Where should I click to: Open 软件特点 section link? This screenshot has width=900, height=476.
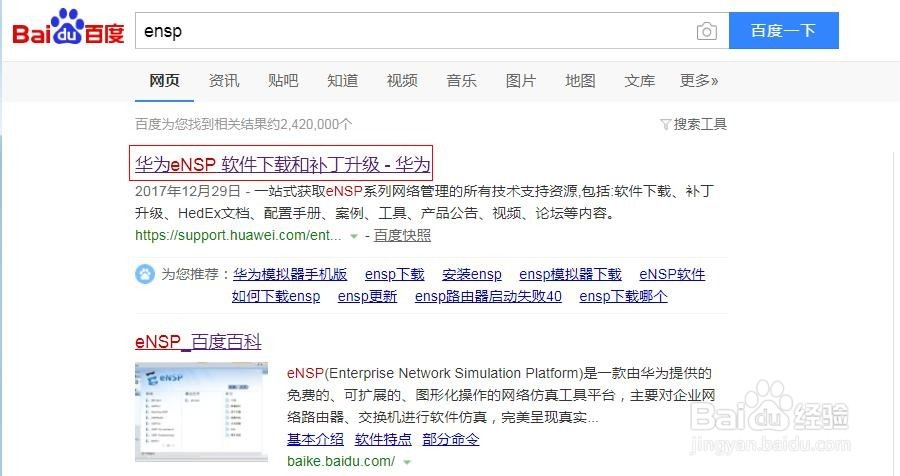pyautogui.click(x=383, y=439)
